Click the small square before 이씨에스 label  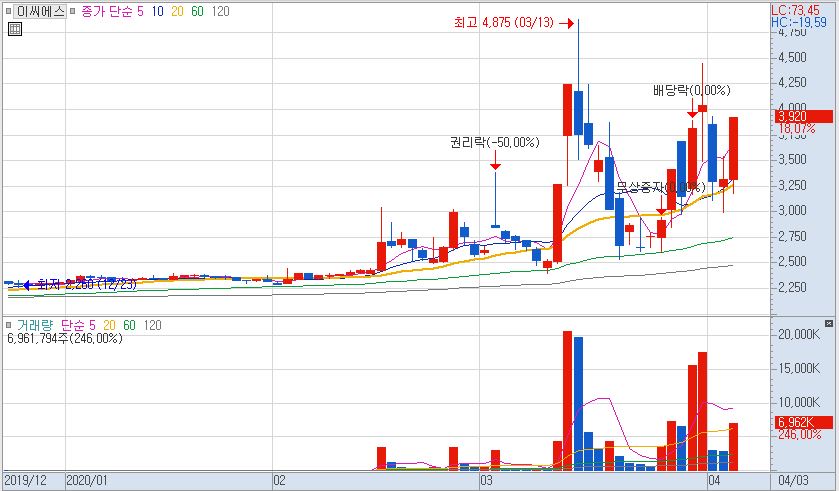[9, 12]
